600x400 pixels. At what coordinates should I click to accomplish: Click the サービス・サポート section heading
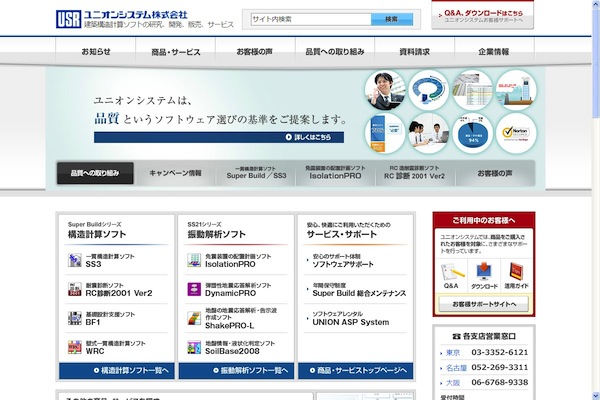click(x=342, y=234)
